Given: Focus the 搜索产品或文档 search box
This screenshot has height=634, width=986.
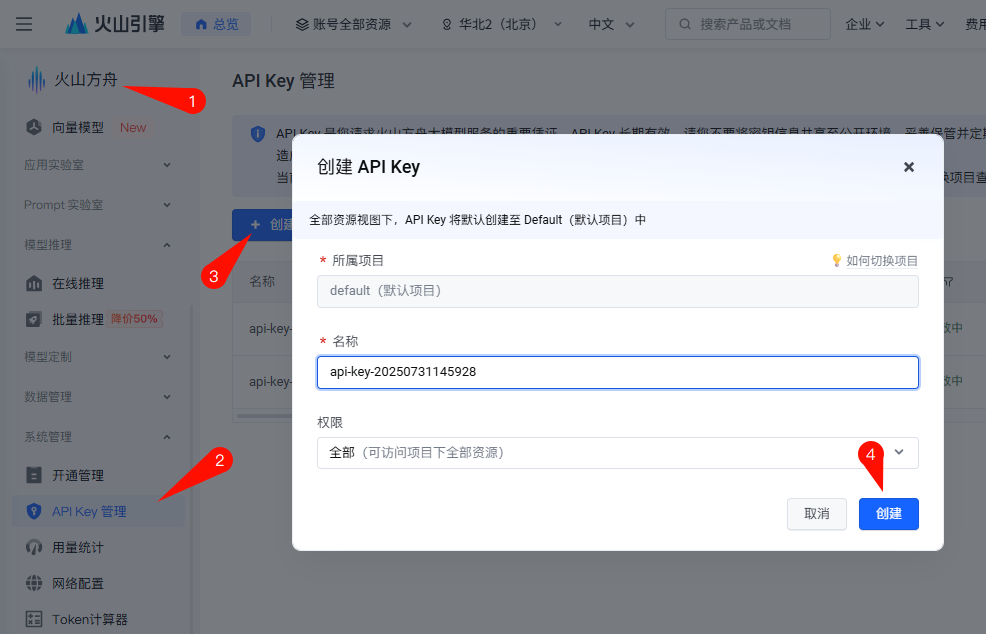Looking at the screenshot, I should click(748, 25).
